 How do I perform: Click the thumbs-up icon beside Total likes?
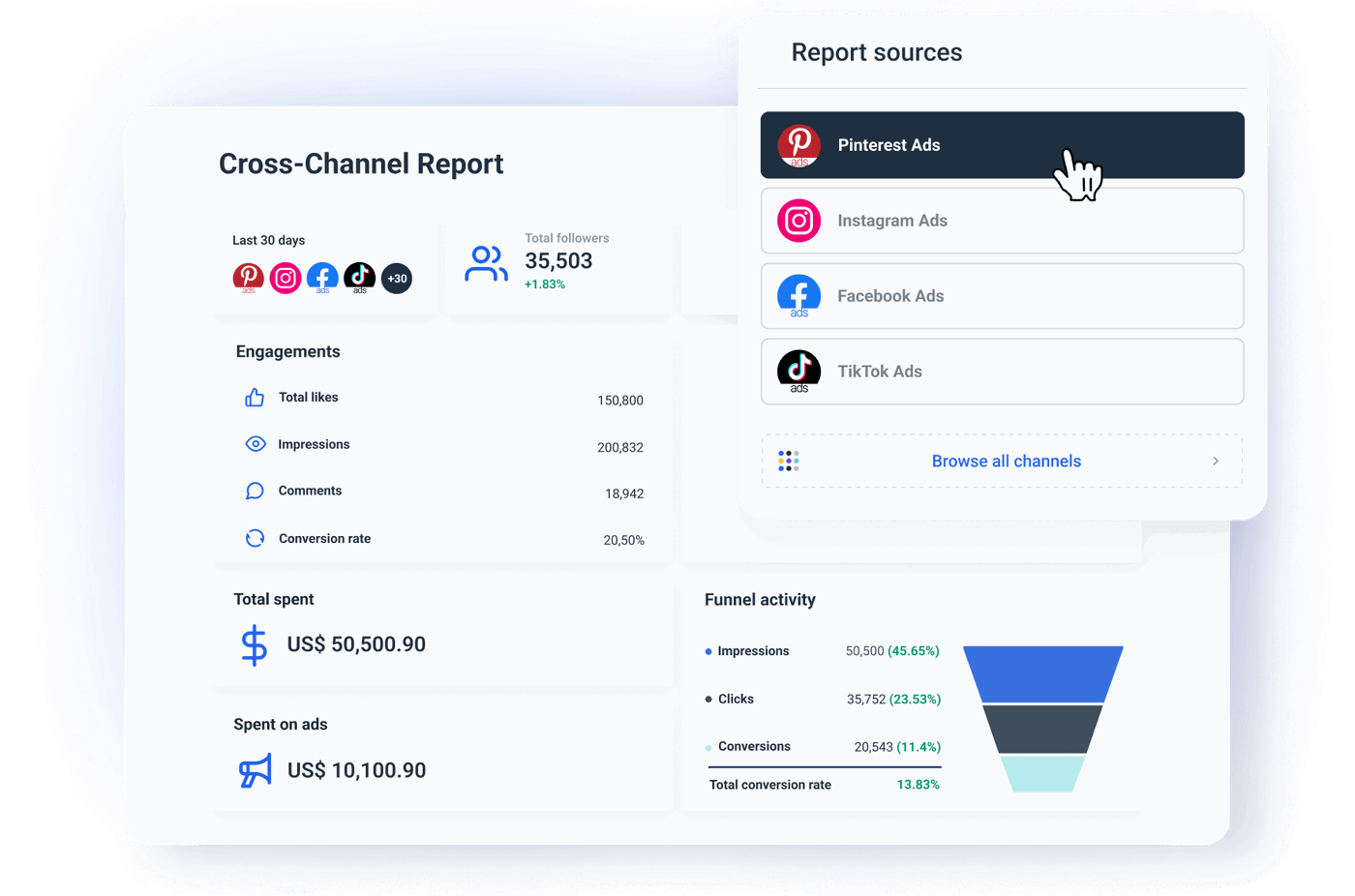[x=254, y=397]
